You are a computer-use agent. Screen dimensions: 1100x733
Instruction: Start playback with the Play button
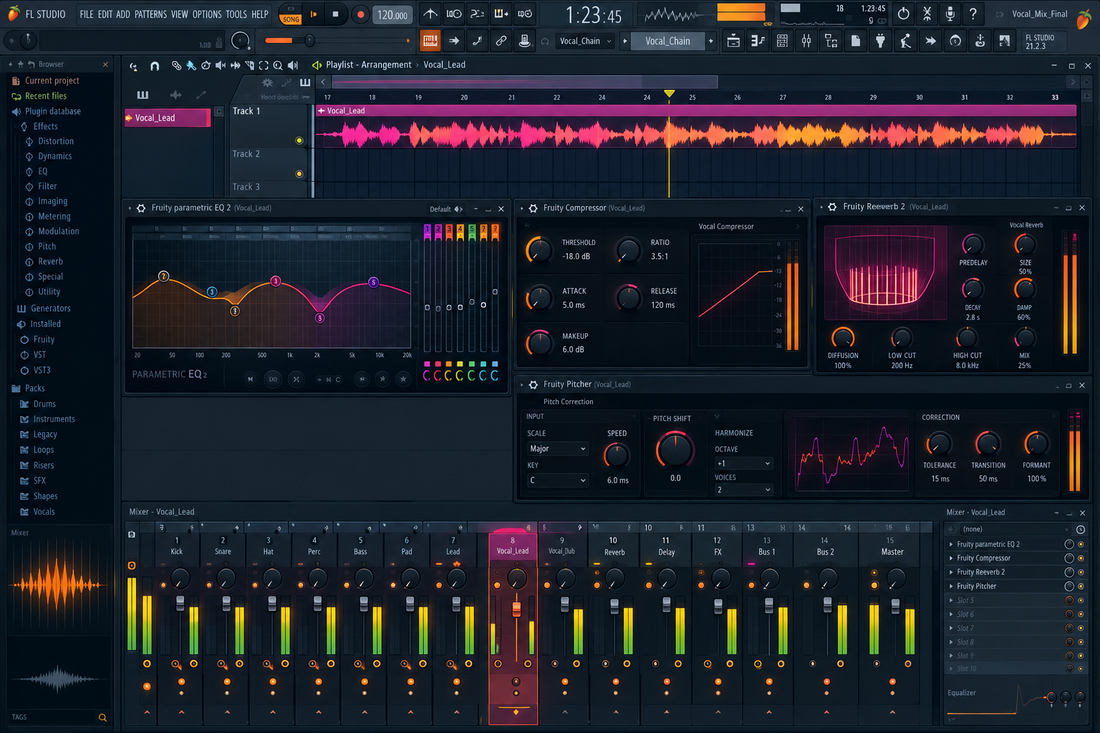click(314, 14)
